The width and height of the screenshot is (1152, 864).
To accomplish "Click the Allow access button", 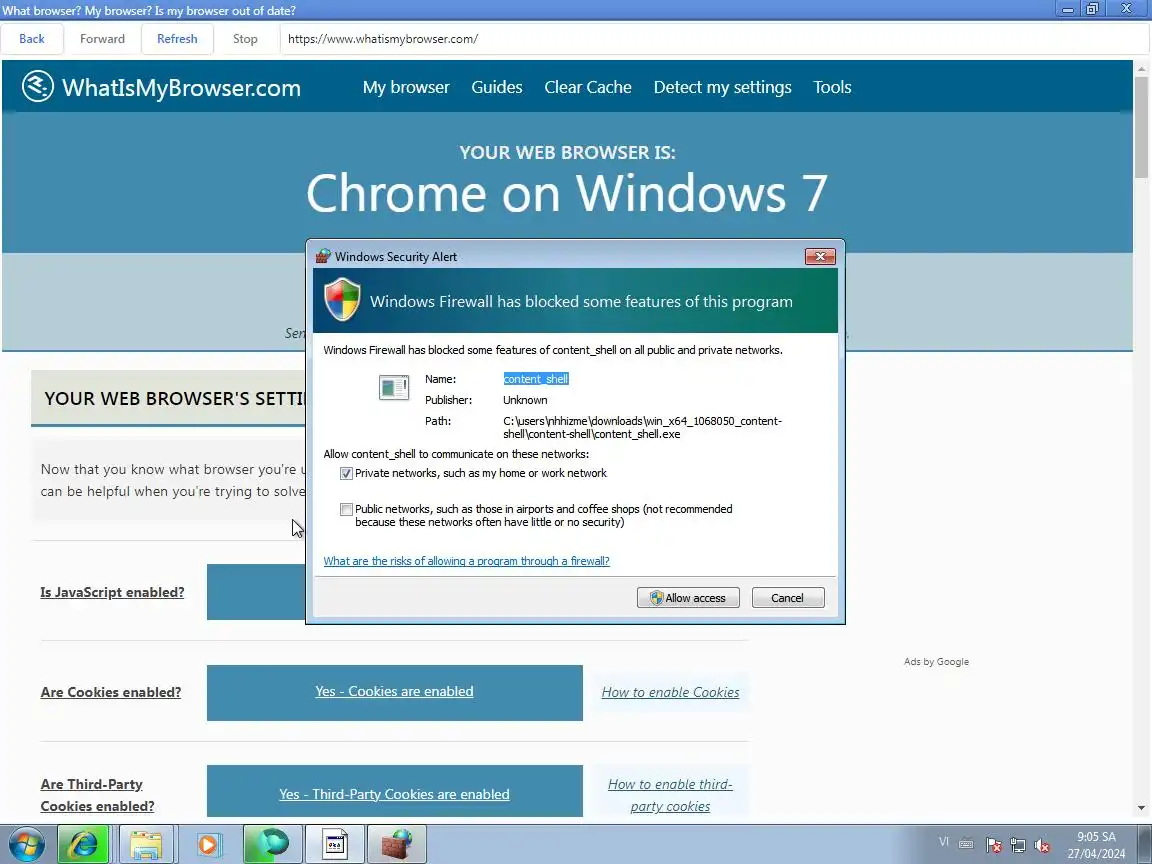I will (688, 597).
